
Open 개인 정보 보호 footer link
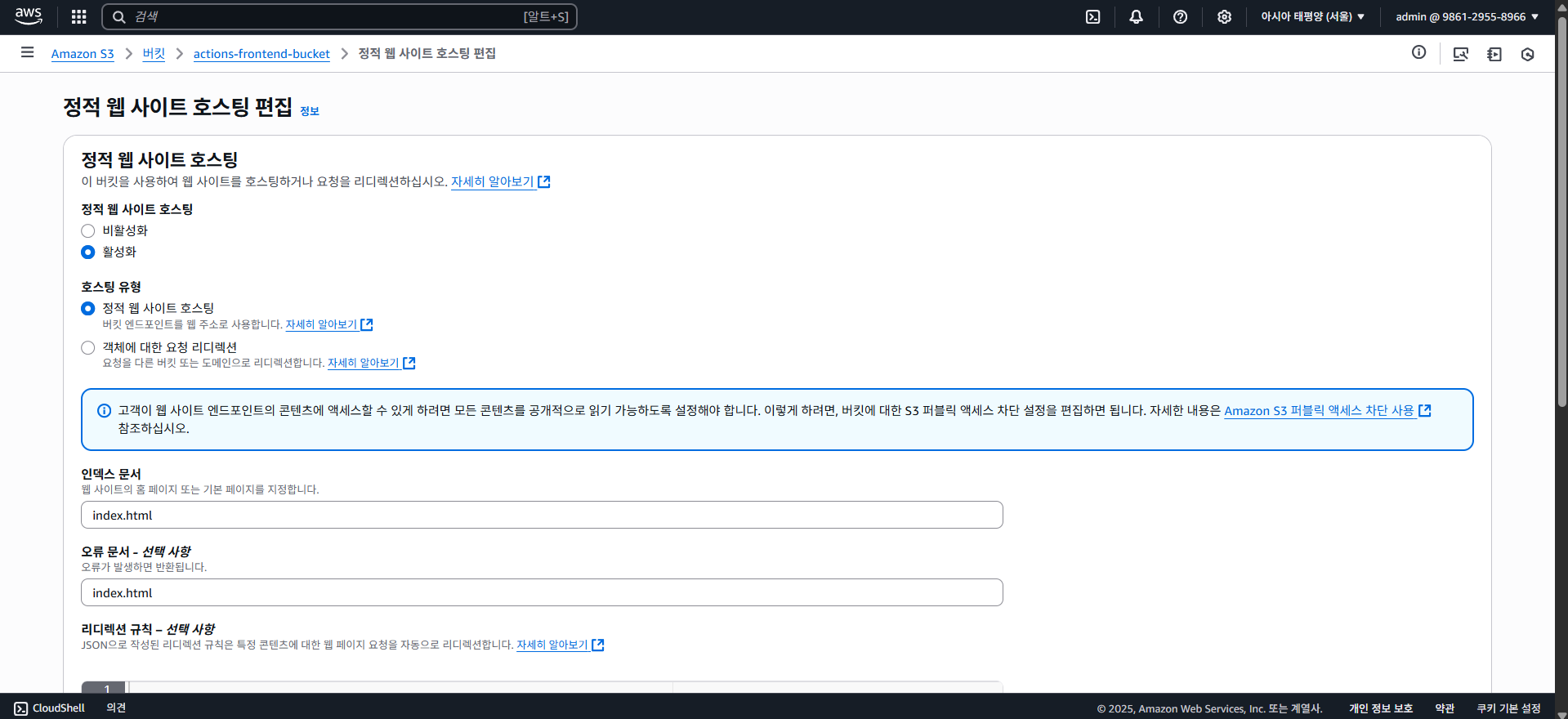pos(1381,708)
